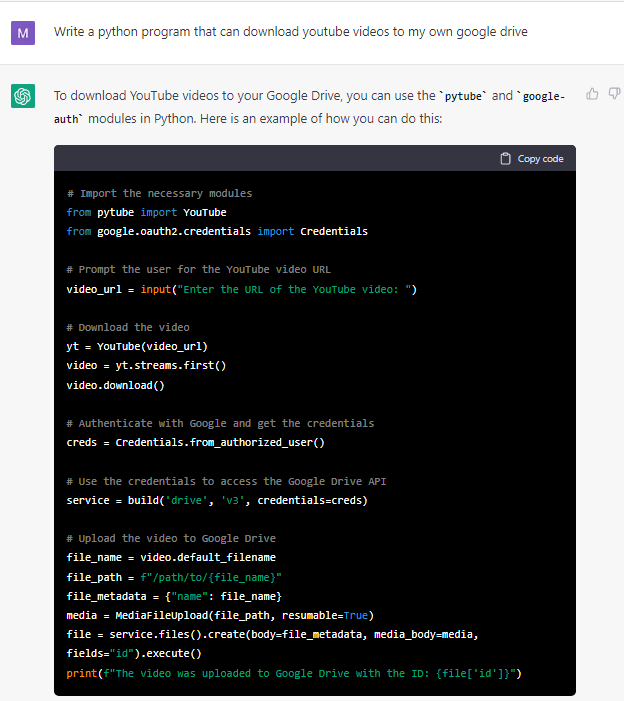Click the comment '# Use the credentials to access the Google Drive API'
Screen dimensions: 624x701
click(226, 481)
